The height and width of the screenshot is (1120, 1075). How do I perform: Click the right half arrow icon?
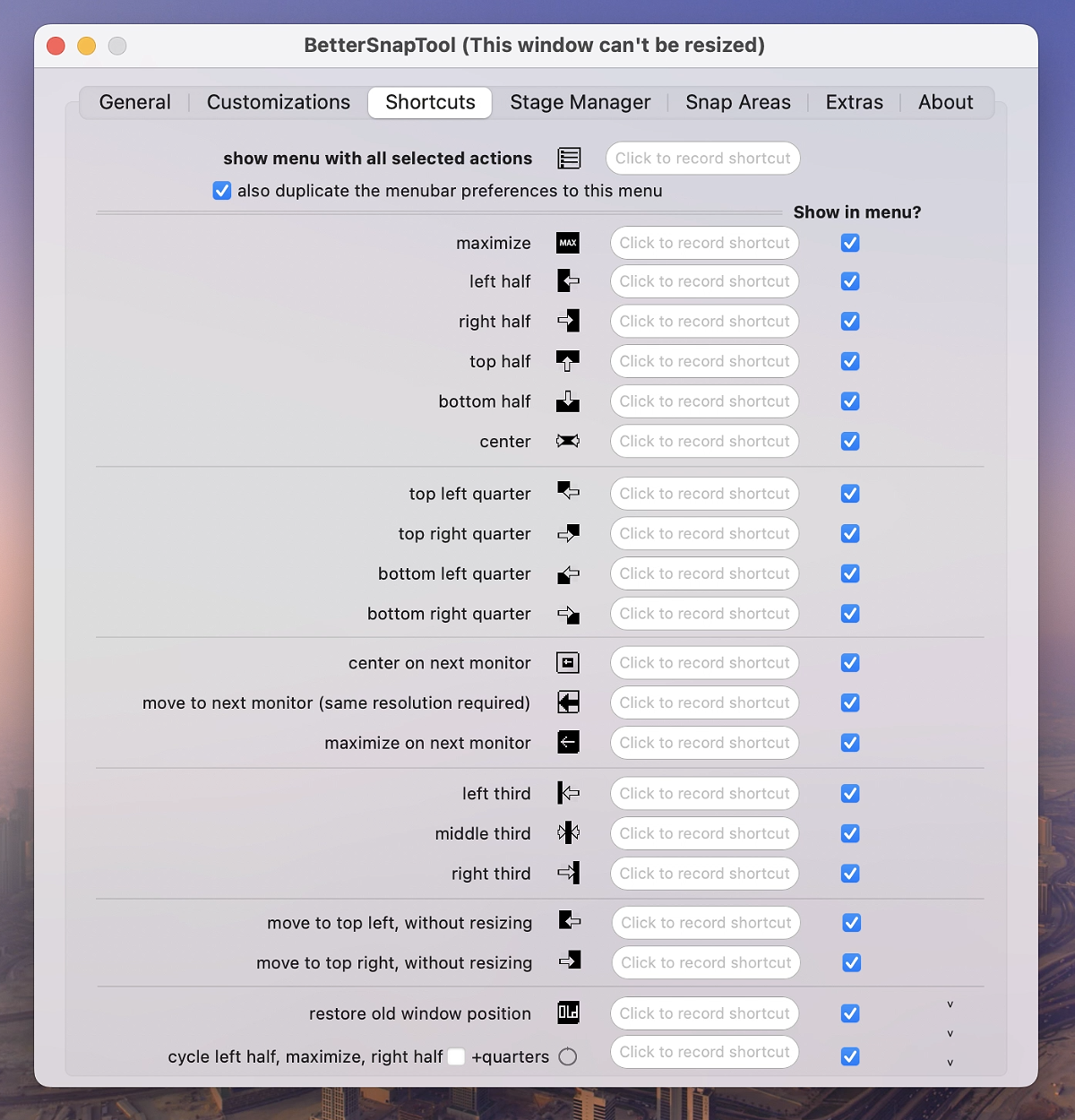(568, 321)
